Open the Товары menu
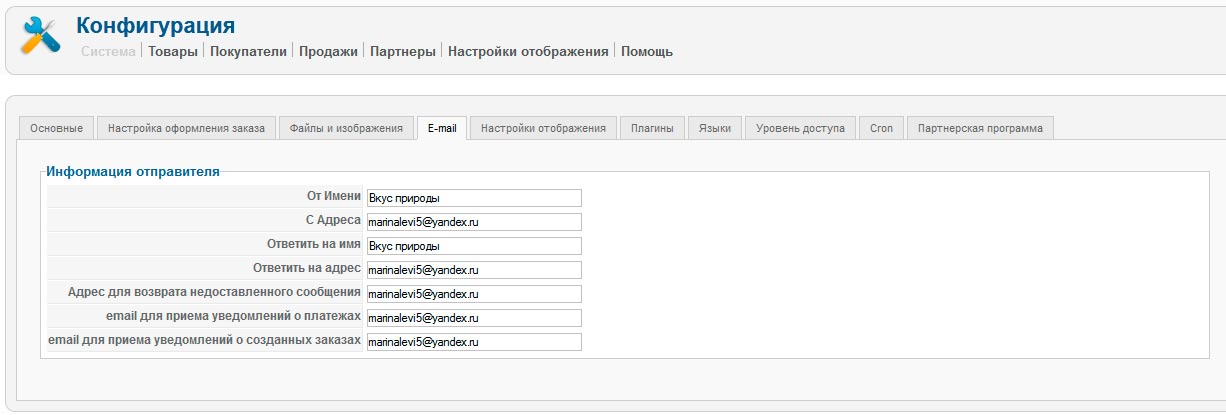 pos(173,52)
